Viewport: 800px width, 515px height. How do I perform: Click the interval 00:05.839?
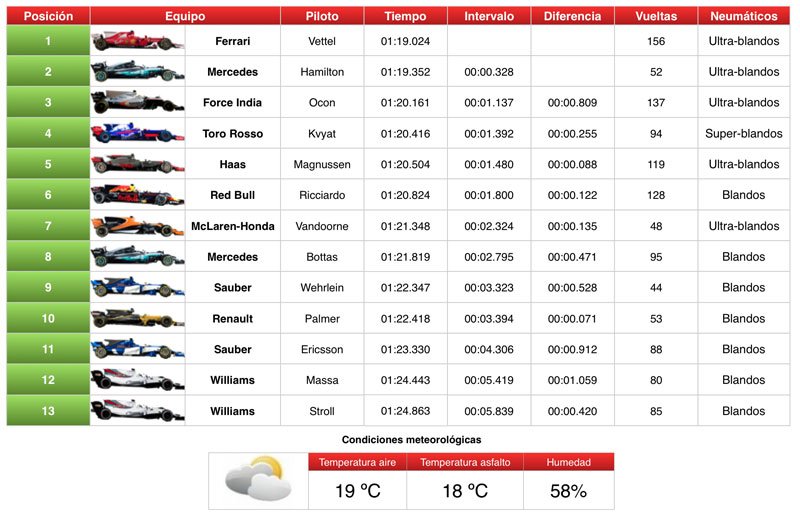click(x=489, y=411)
